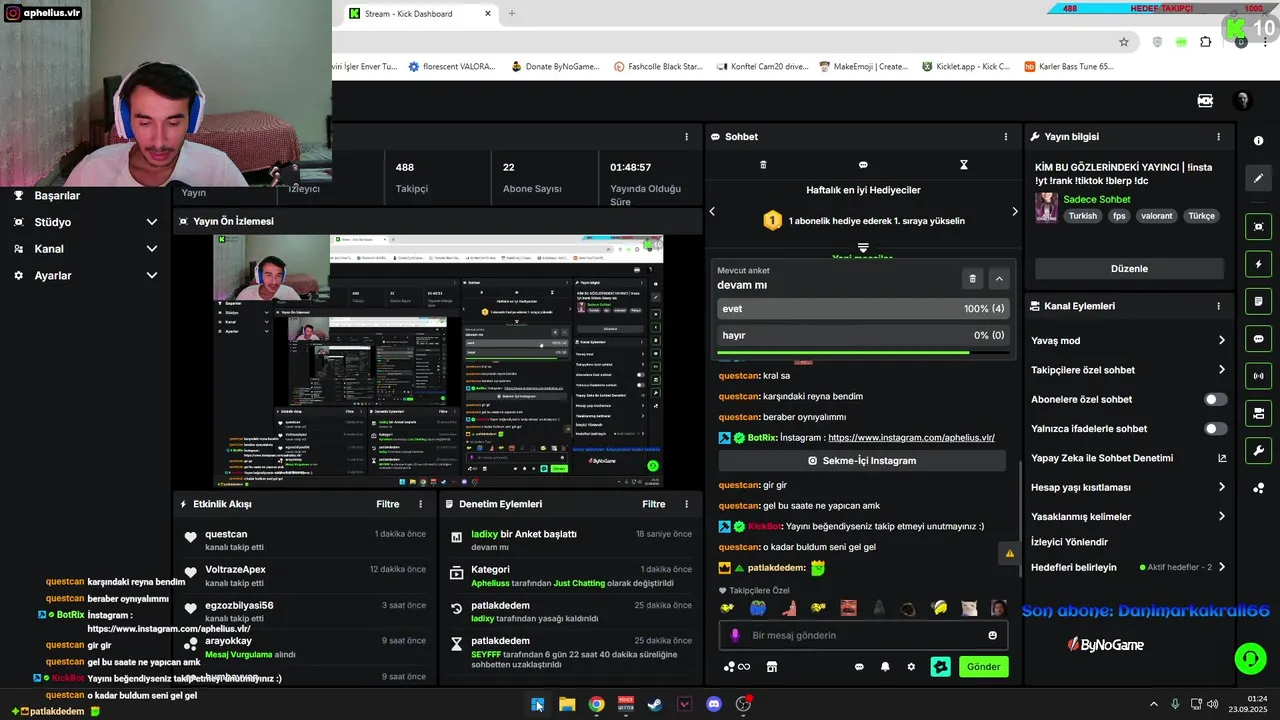Open chat settings gear below message box
The image size is (1280, 720).
pyautogui.click(x=911, y=667)
